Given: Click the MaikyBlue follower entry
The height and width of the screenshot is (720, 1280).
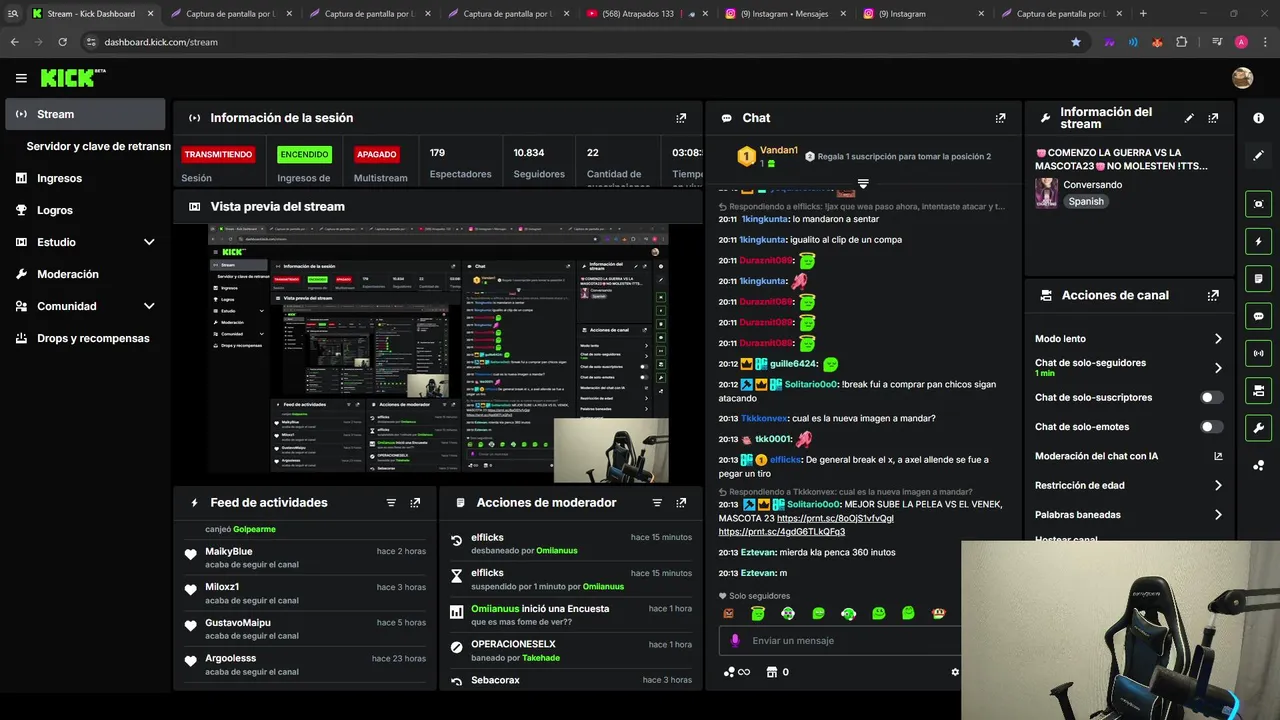Looking at the screenshot, I should [305, 557].
